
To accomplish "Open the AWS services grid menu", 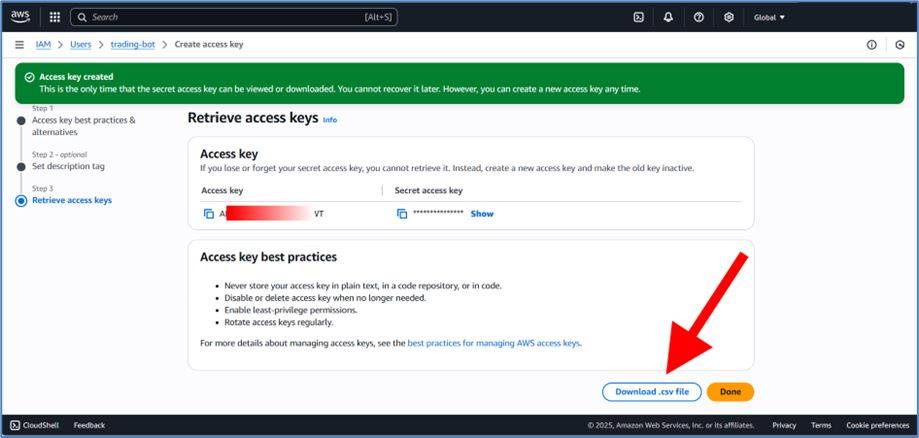I will pyautogui.click(x=54, y=17).
